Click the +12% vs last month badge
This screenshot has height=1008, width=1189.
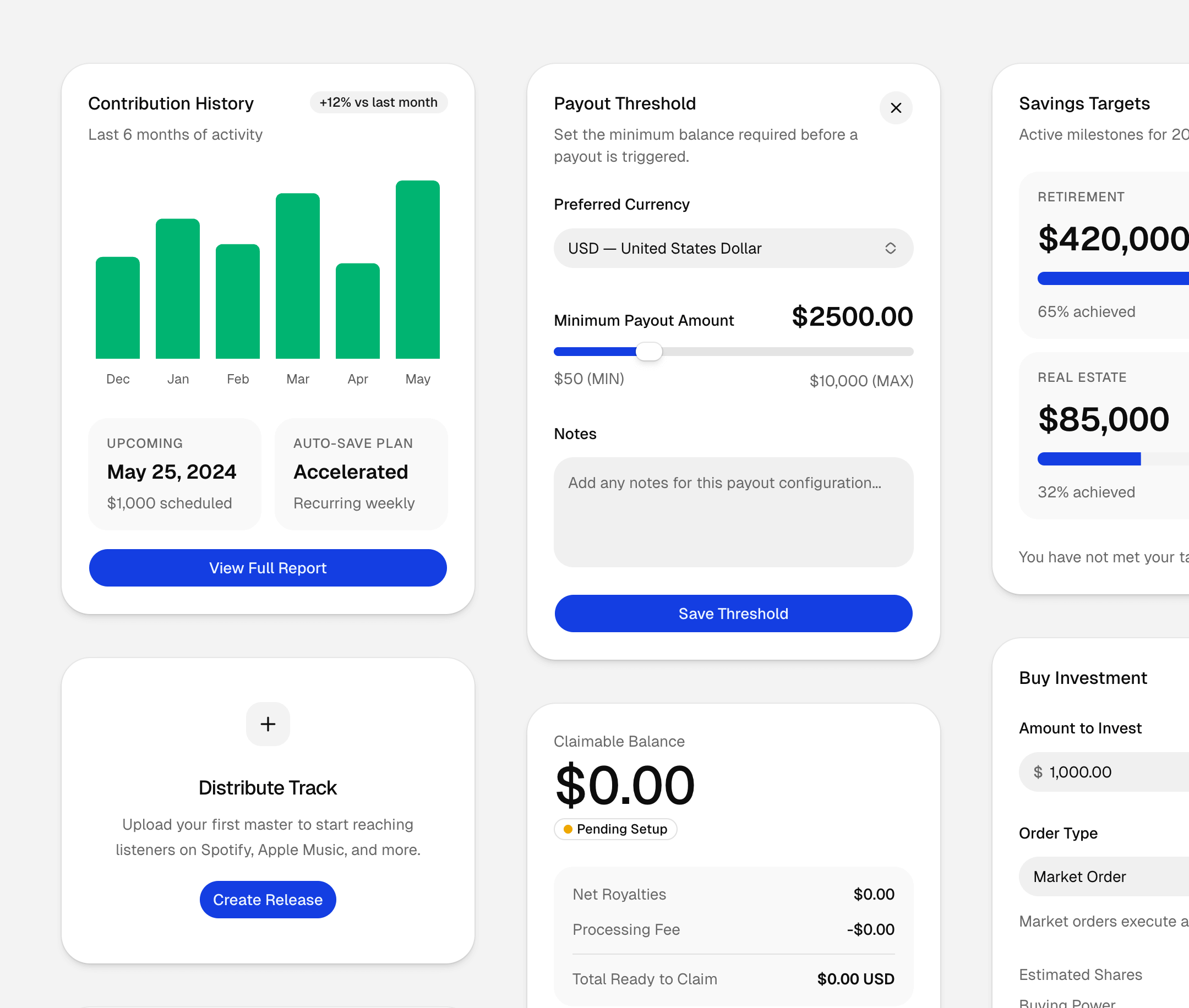[378, 102]
